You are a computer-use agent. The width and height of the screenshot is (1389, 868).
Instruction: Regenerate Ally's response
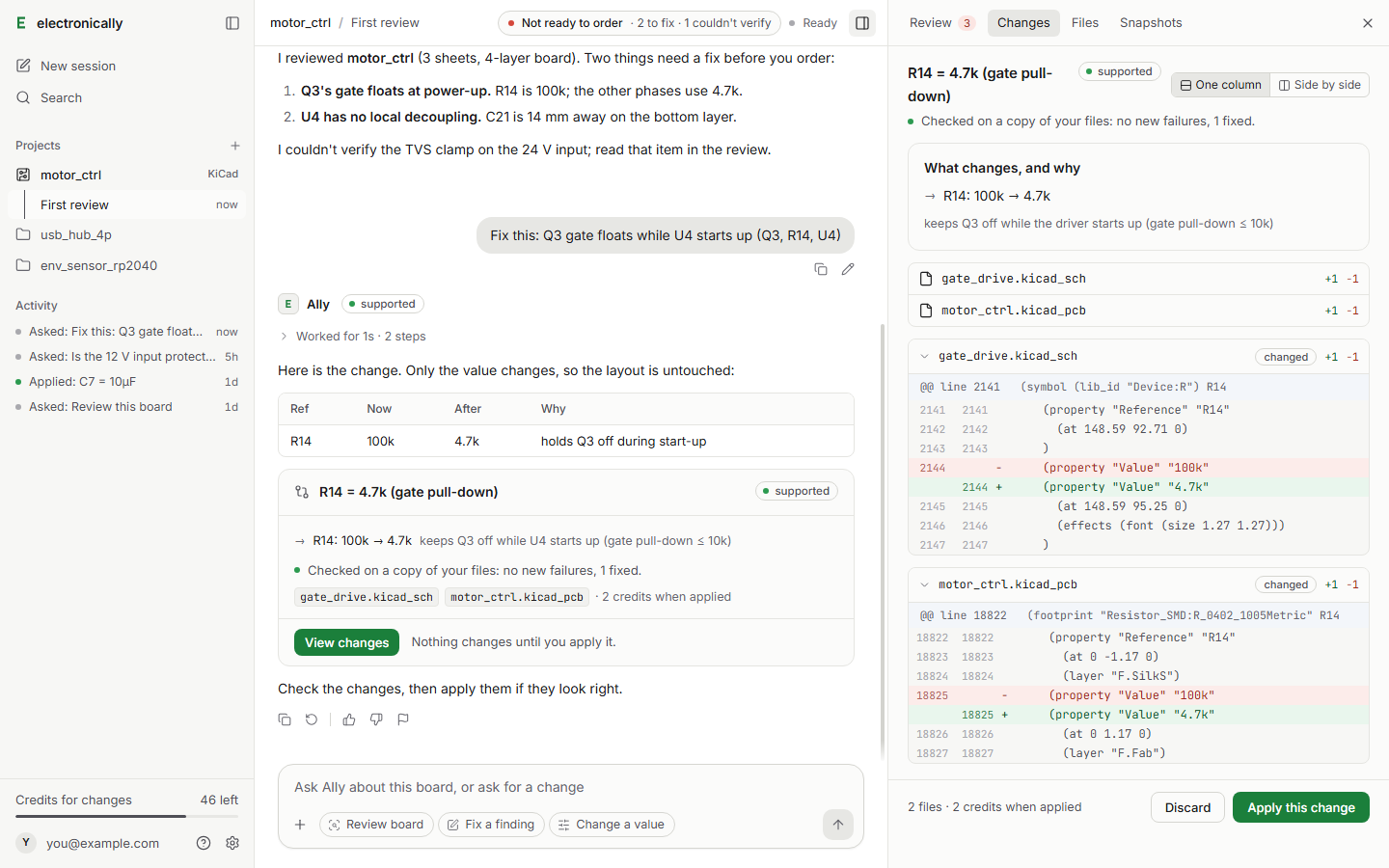coord(312,719)
